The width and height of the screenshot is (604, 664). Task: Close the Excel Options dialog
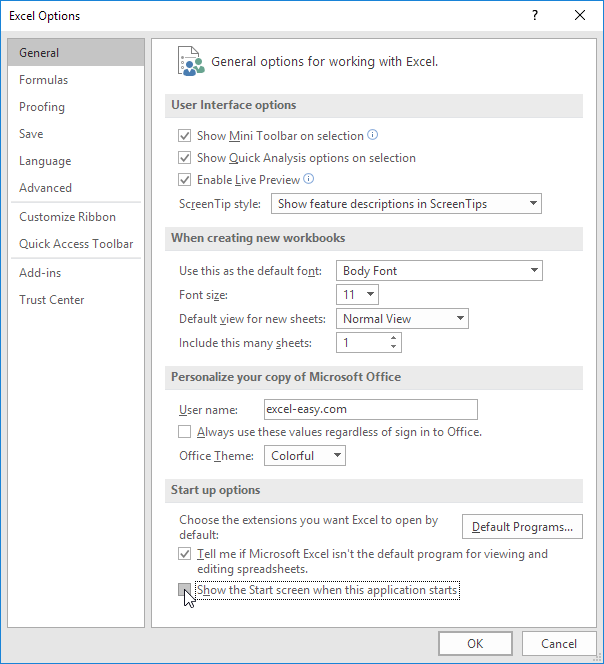[x=580, y=16]
